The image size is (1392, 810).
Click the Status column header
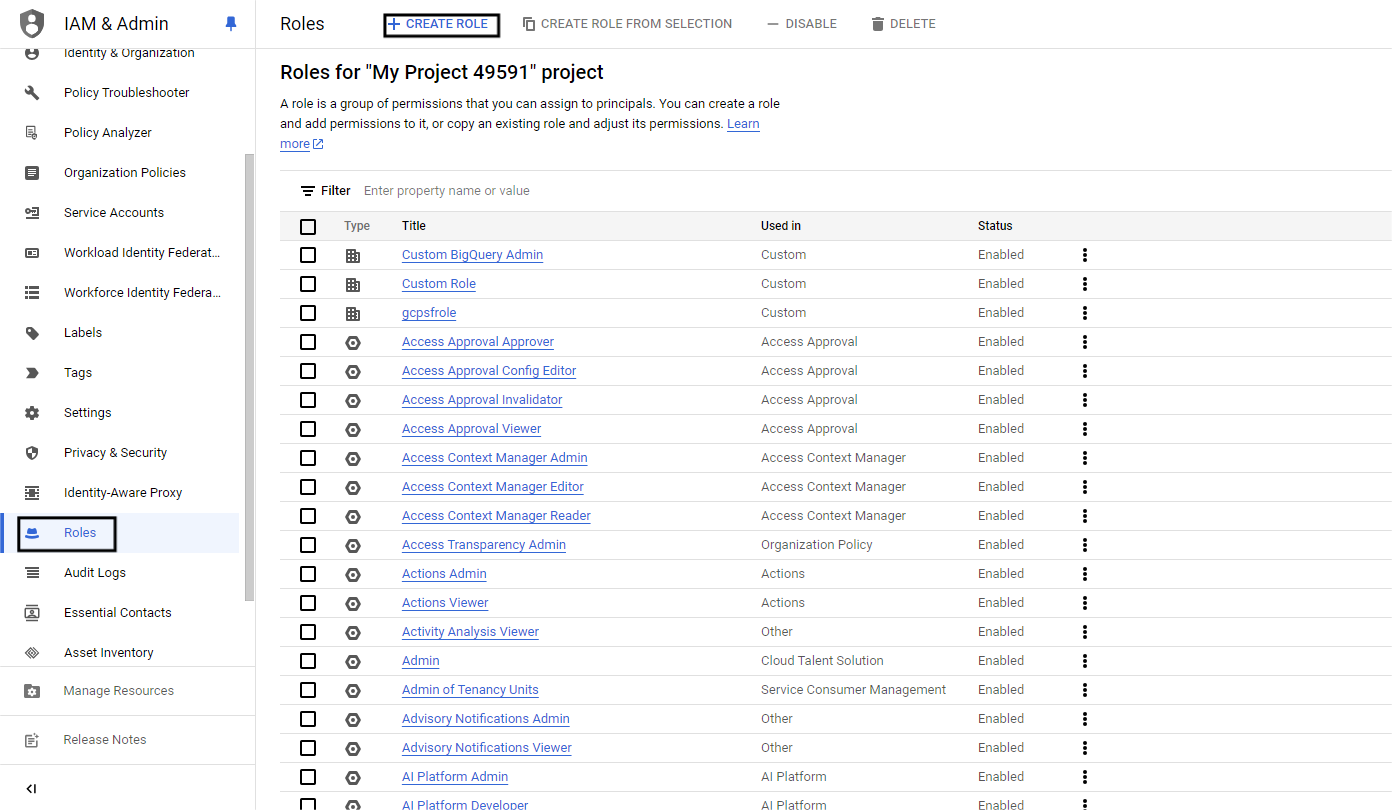[995, 226]
